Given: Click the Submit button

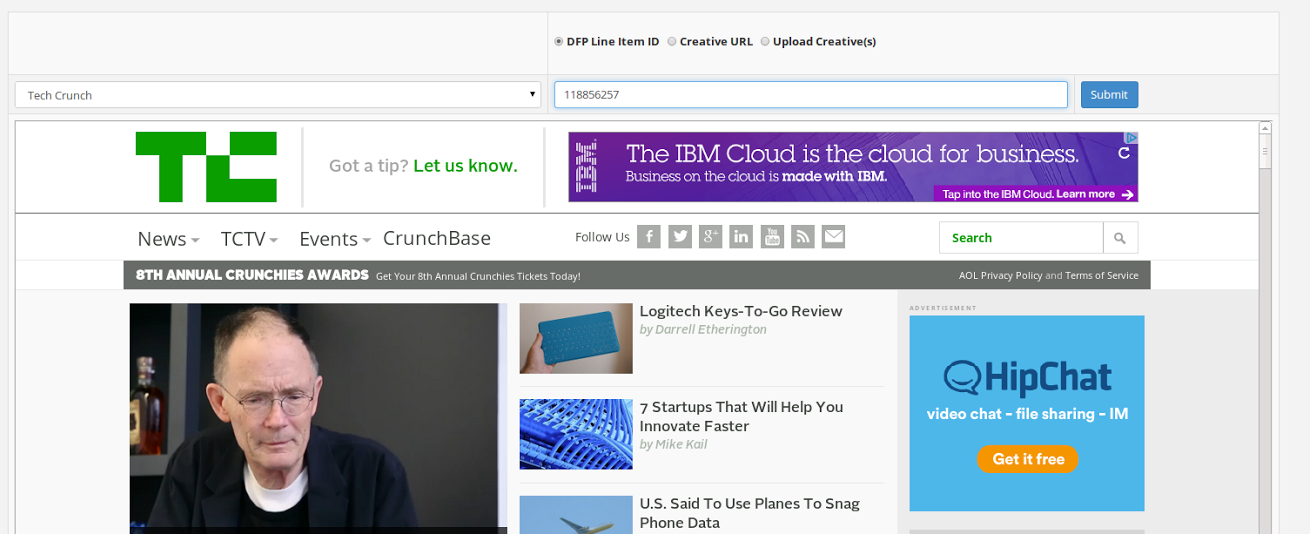Looking at the screenshot, I should click(x=1109, y=95).
